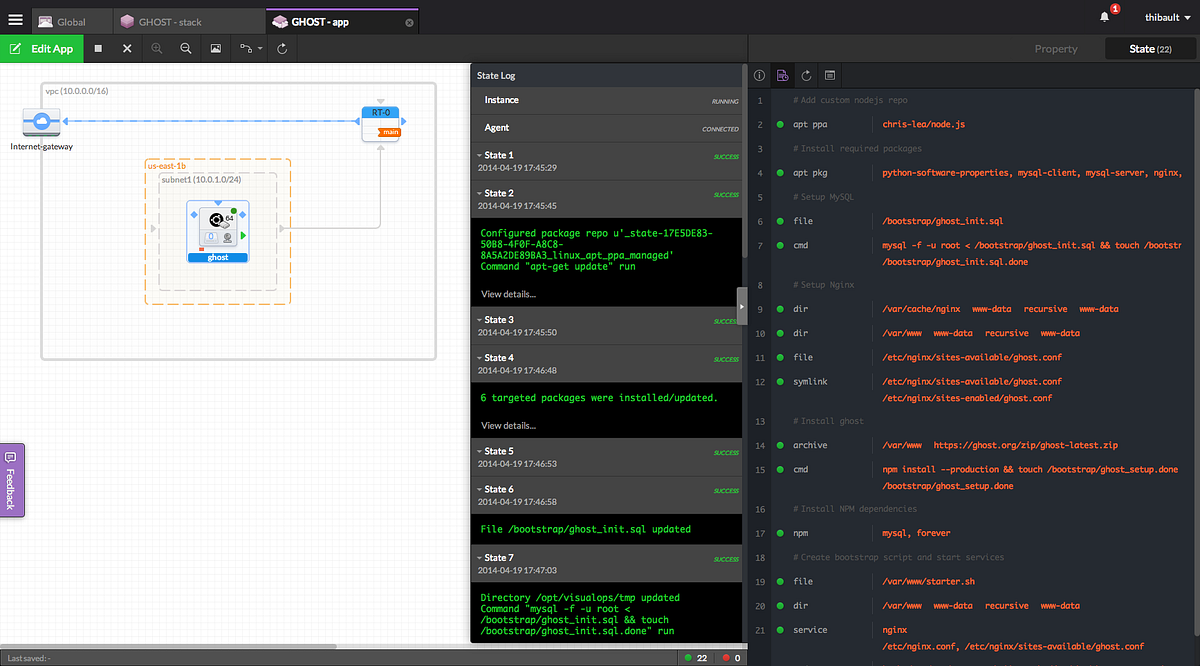Open View details under State 4
Image resolution: width=1200 pixels, height=666 pixels.
(x=508, y=425)
